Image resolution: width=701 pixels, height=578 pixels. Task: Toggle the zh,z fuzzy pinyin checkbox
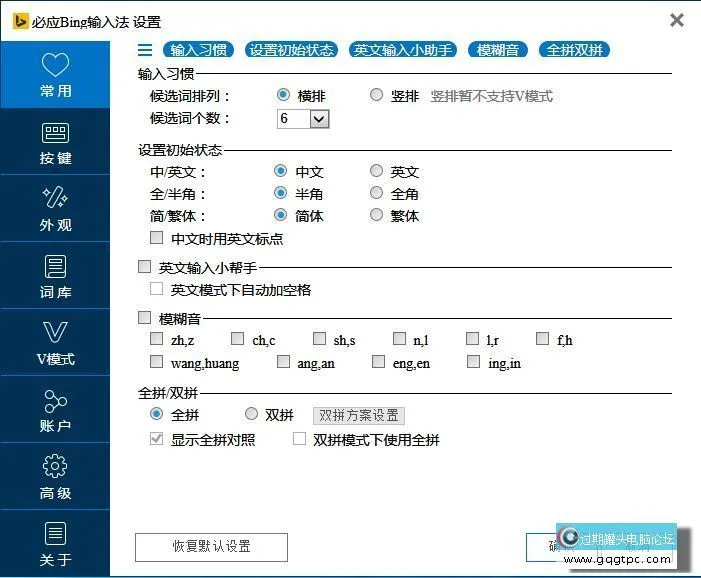[156, 340]
